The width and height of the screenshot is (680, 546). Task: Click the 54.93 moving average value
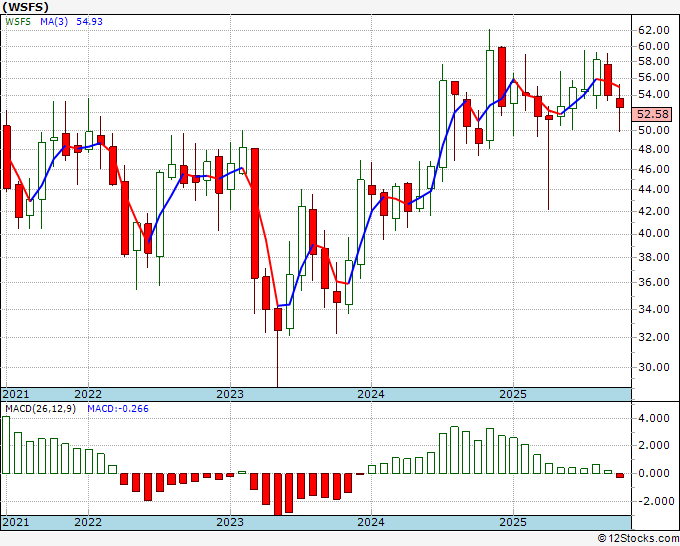(89, 22)
